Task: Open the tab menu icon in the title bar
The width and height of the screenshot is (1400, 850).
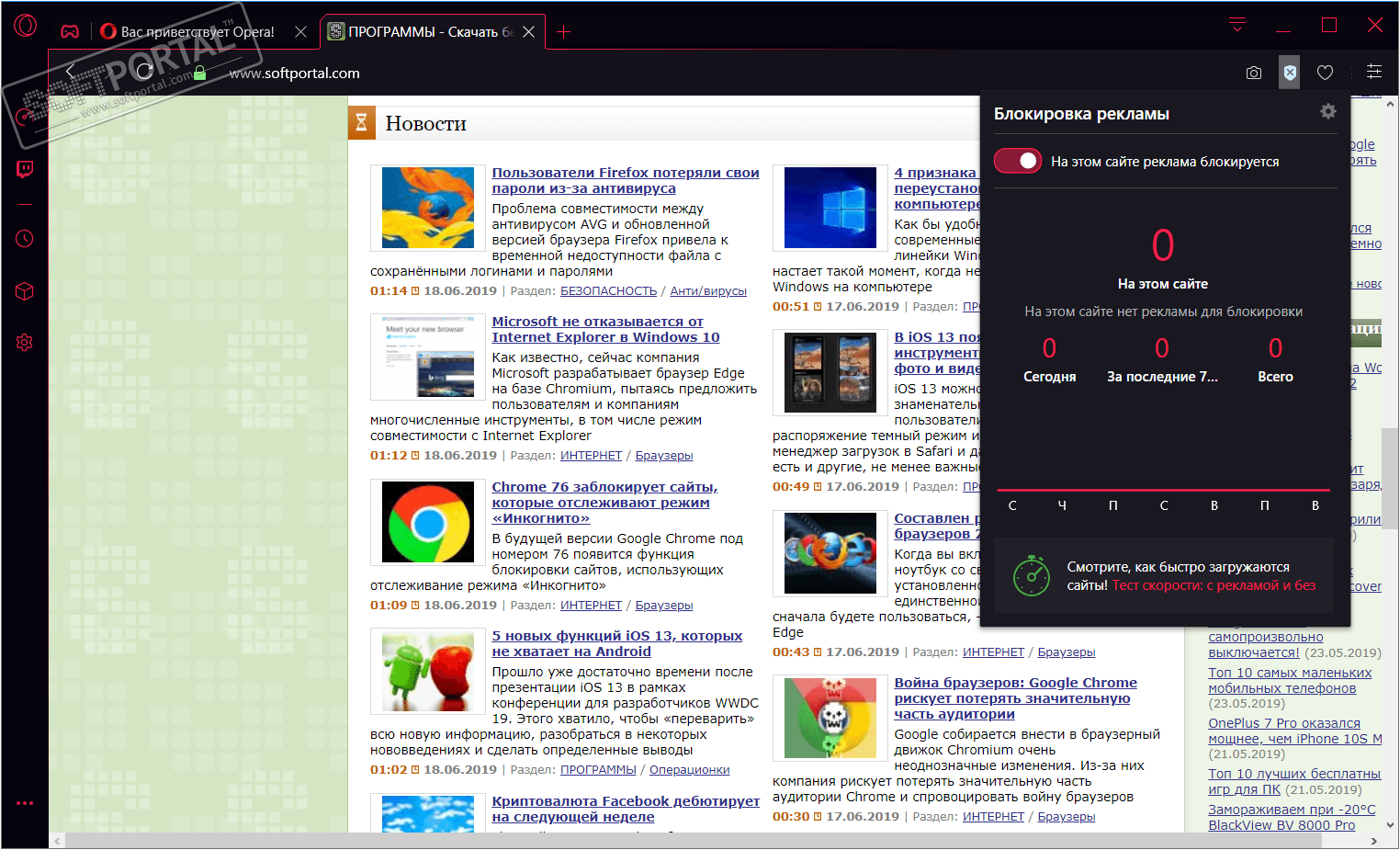Action: [x=1237, y=25]
